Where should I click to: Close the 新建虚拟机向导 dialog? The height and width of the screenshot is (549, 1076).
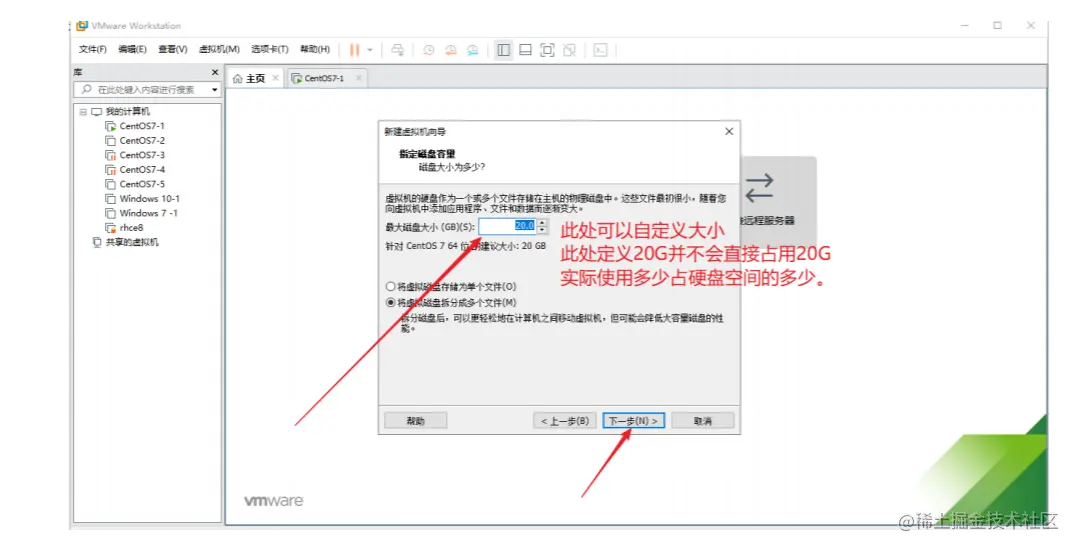[x=729, y=131]
